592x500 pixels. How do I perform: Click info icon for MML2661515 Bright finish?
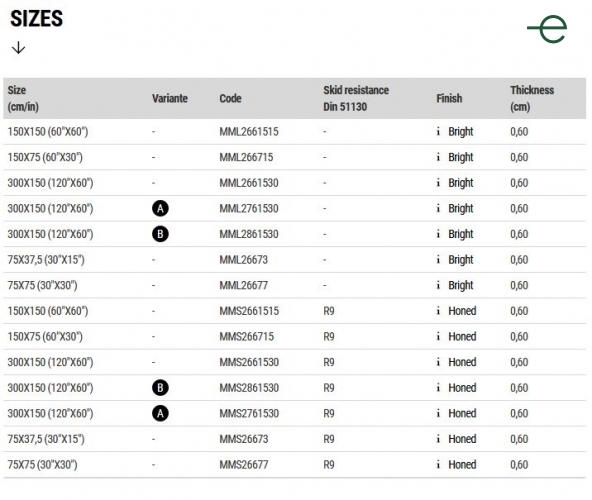pyautogui.click(x=438, y=131)
